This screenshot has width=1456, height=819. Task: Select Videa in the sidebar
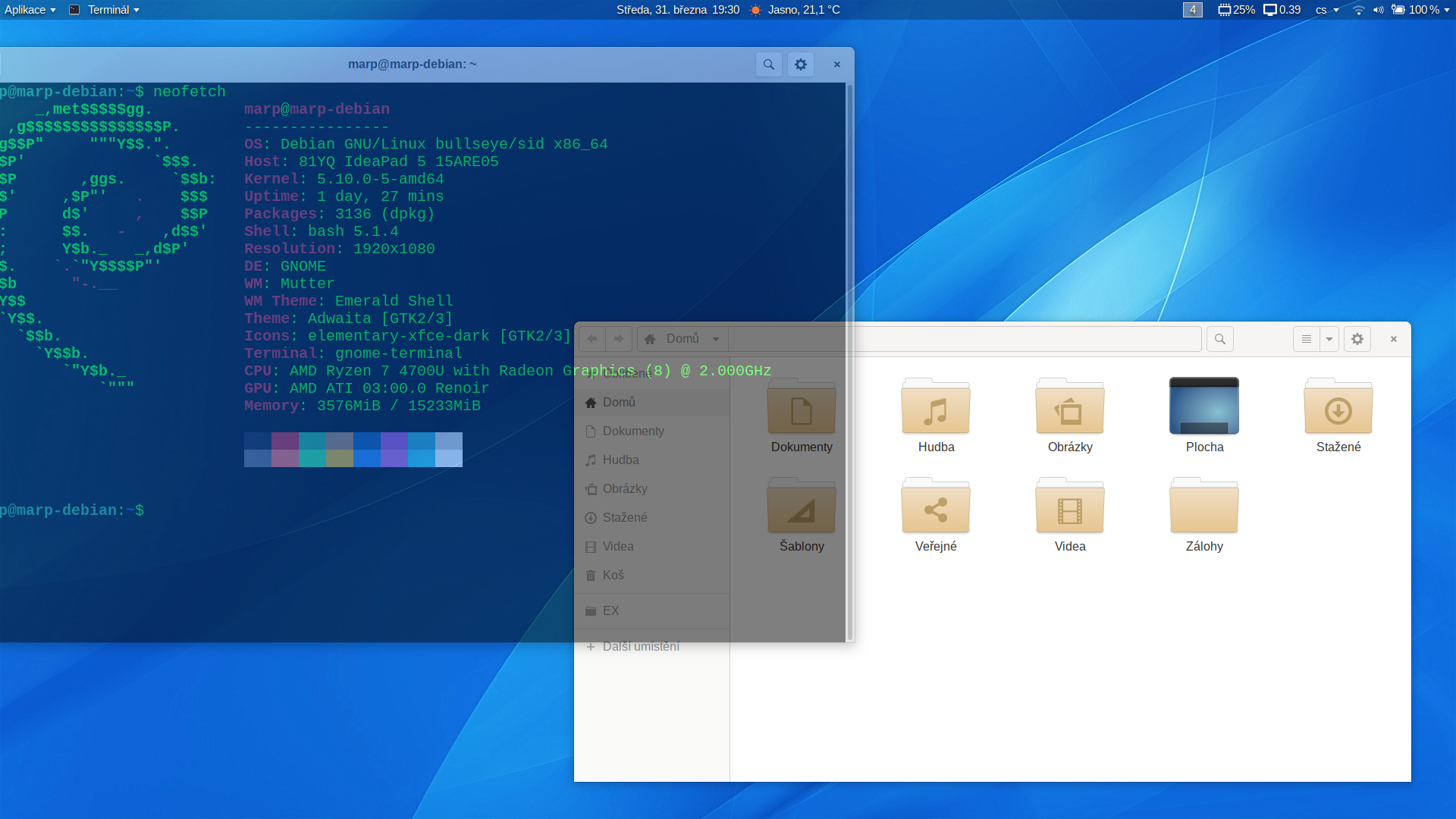[x=652, y=546]
